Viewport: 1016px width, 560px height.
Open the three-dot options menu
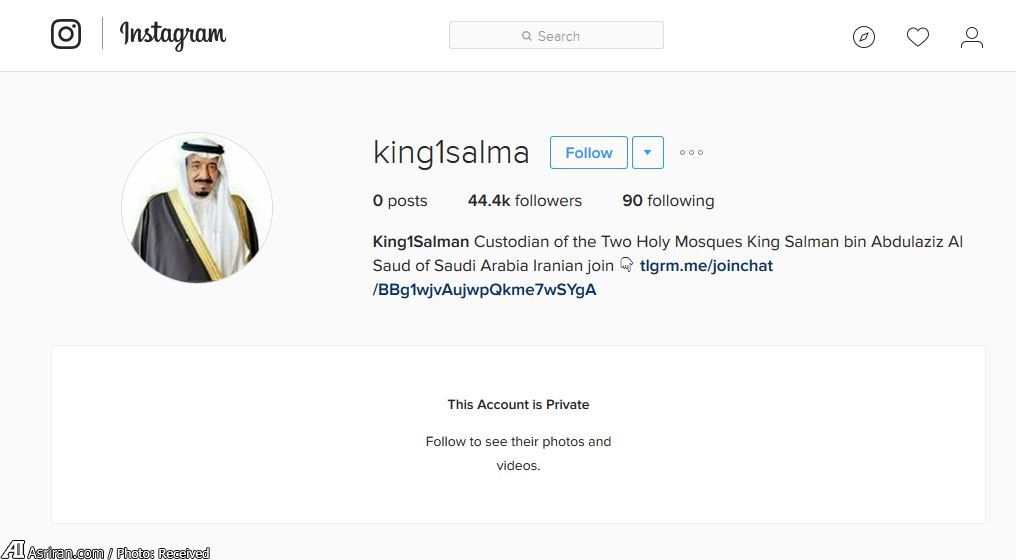point(691,153)
